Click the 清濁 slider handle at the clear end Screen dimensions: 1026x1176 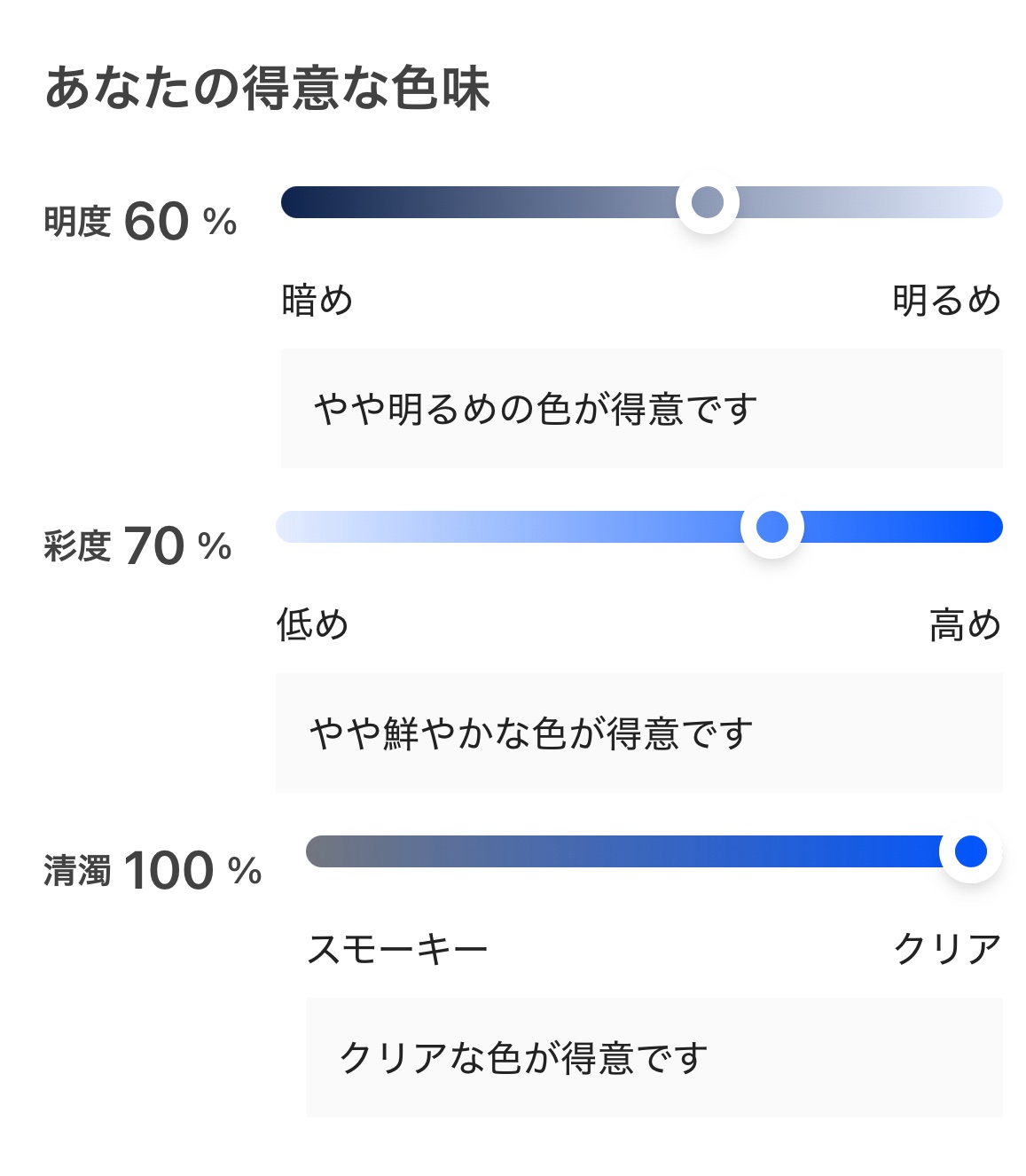click(x=970, y=851)
